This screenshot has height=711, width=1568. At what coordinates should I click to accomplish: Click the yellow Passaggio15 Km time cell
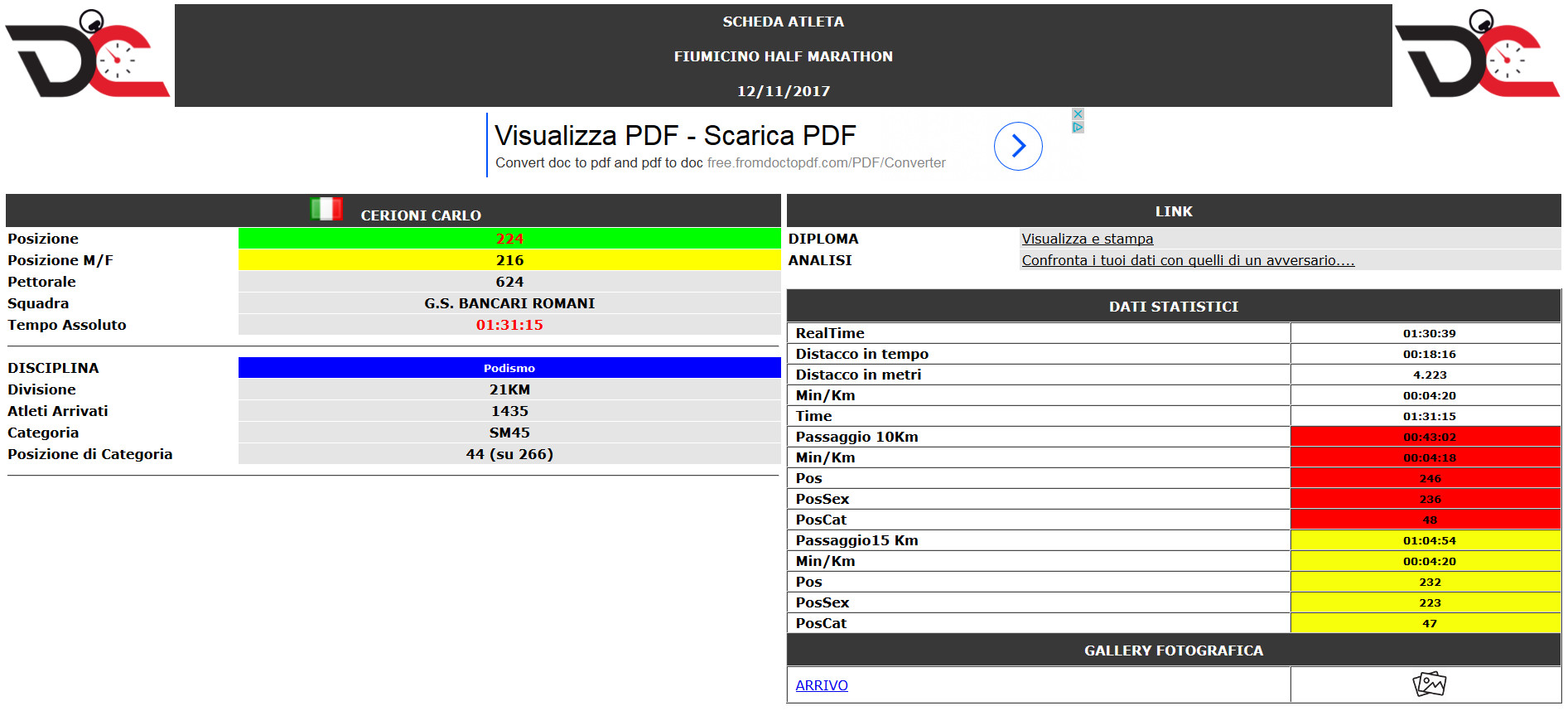[1428, 540]
